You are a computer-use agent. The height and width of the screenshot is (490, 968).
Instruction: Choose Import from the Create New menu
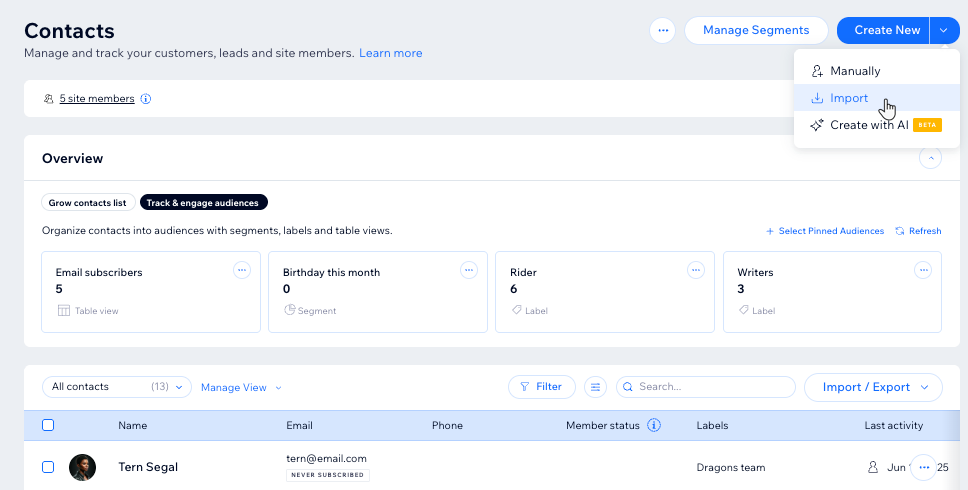click(x=849, y=98)
